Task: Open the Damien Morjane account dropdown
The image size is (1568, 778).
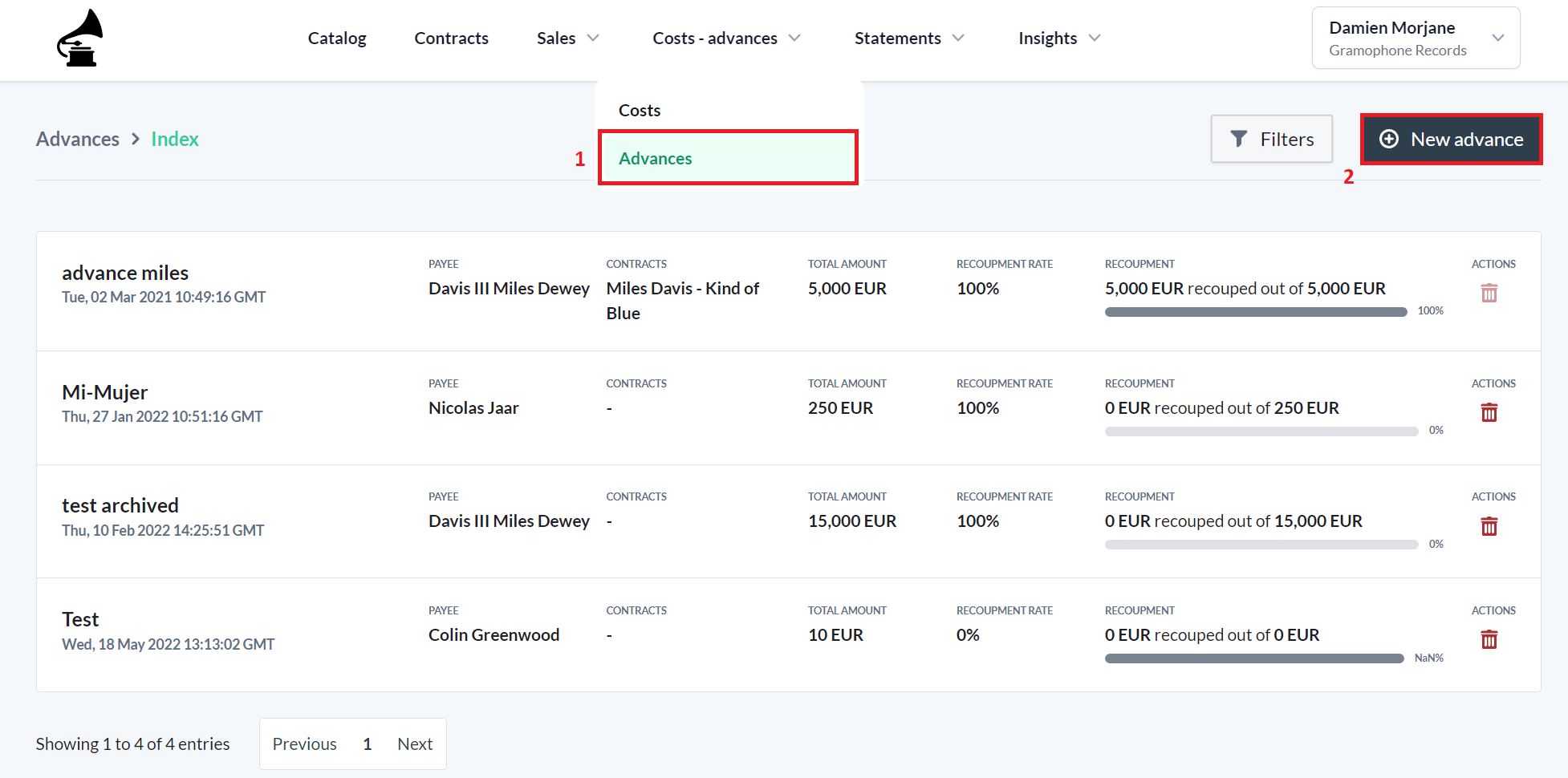Action: point(1416,38)
